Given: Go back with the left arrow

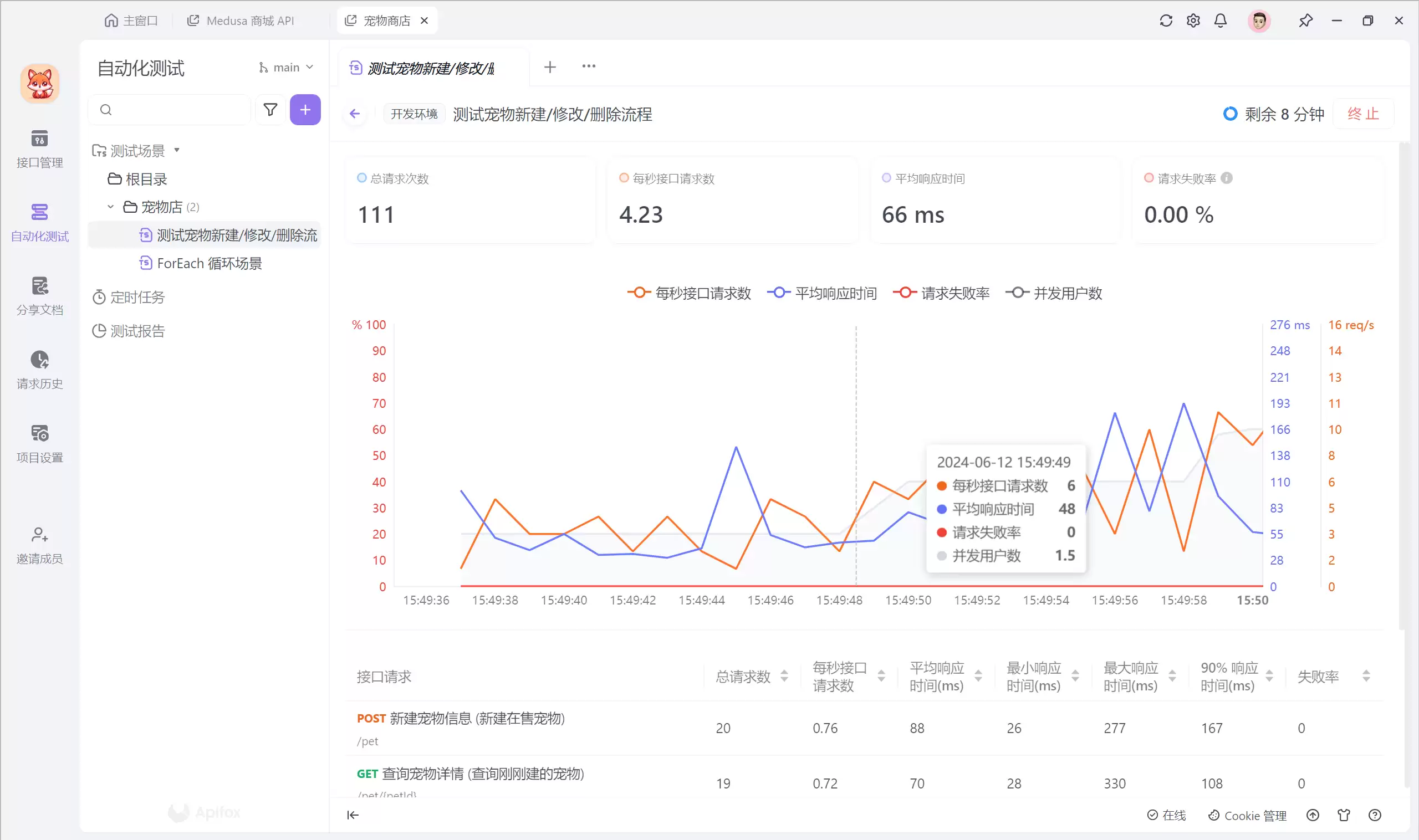Looking at the screenshot, I should (x=354, y=114).
